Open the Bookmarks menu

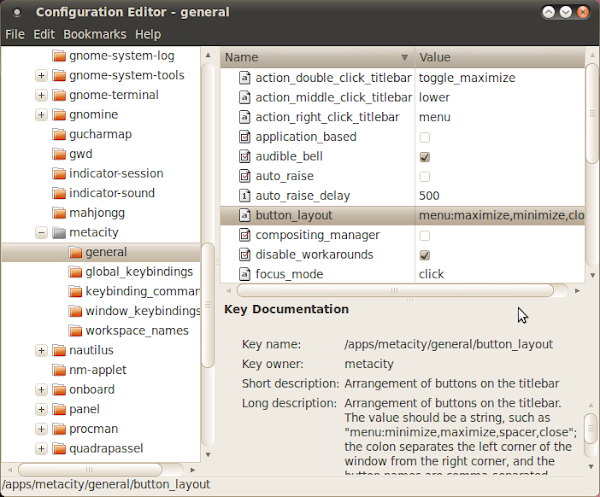[95, 34]
